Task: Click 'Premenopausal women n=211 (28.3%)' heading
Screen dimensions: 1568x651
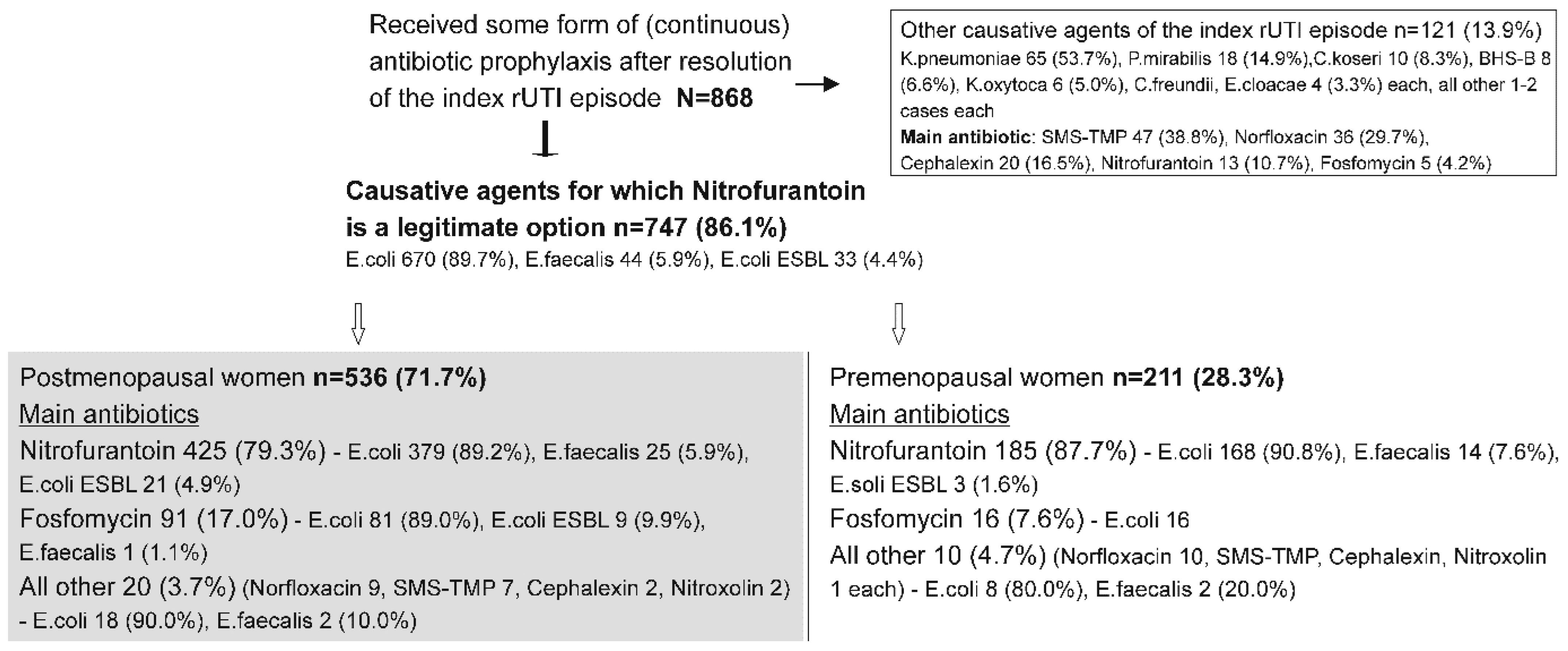Action: point(1057,378)
